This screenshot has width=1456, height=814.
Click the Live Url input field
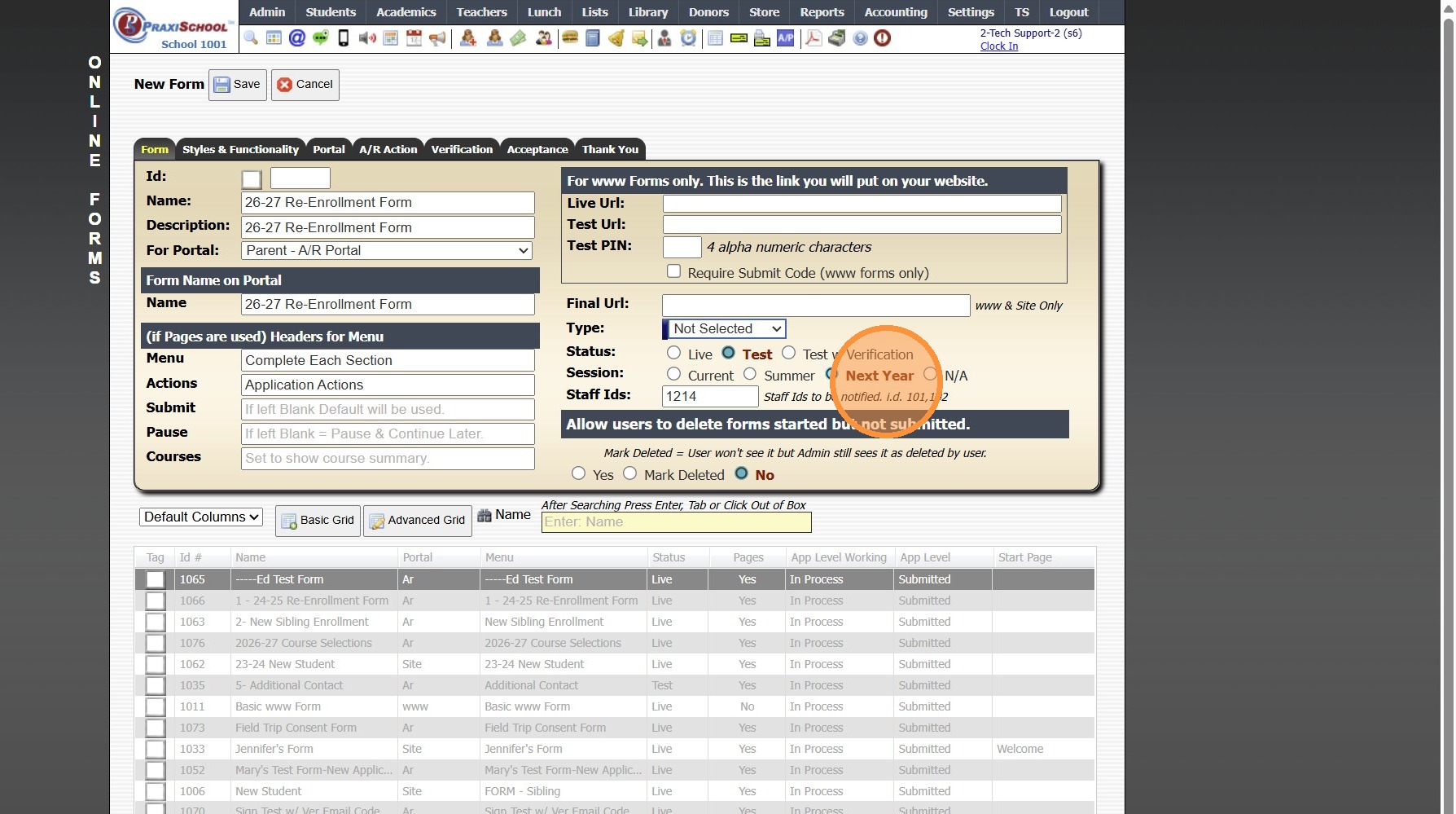click(862, 204)
